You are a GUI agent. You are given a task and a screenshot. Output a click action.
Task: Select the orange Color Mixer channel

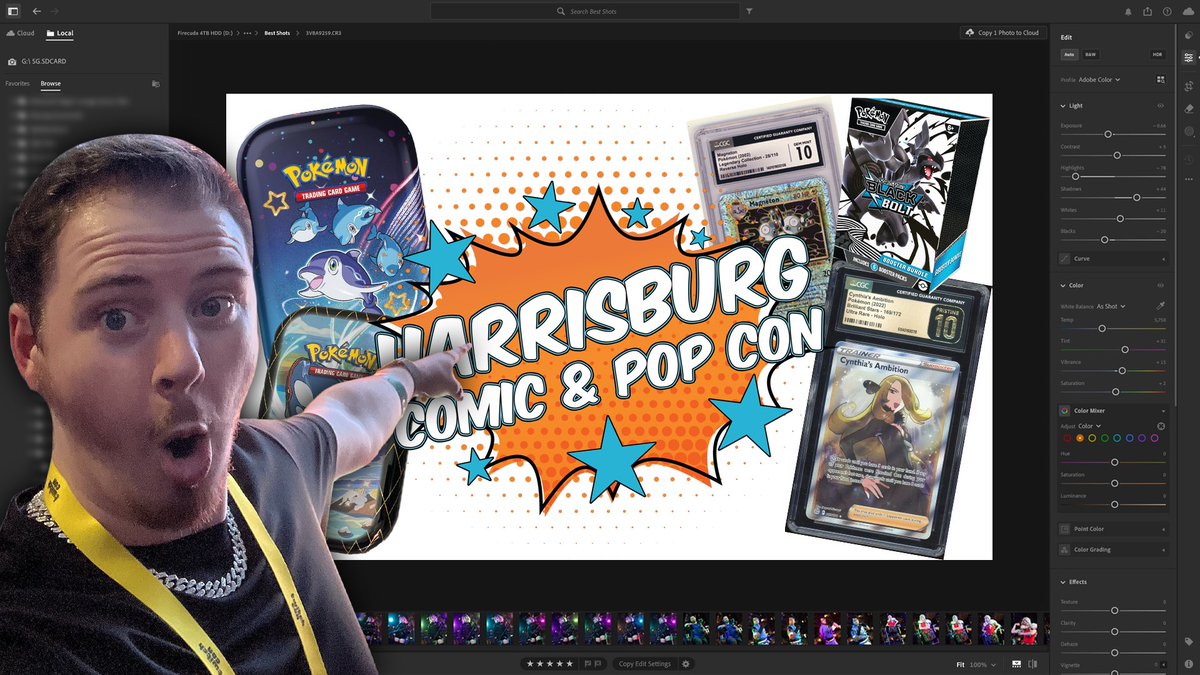(1080, 438)
